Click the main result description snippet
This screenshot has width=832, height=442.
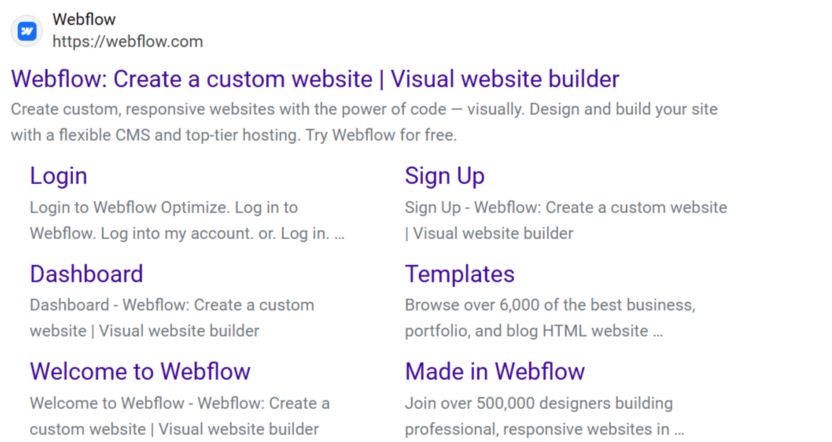[x=364, y=121]
